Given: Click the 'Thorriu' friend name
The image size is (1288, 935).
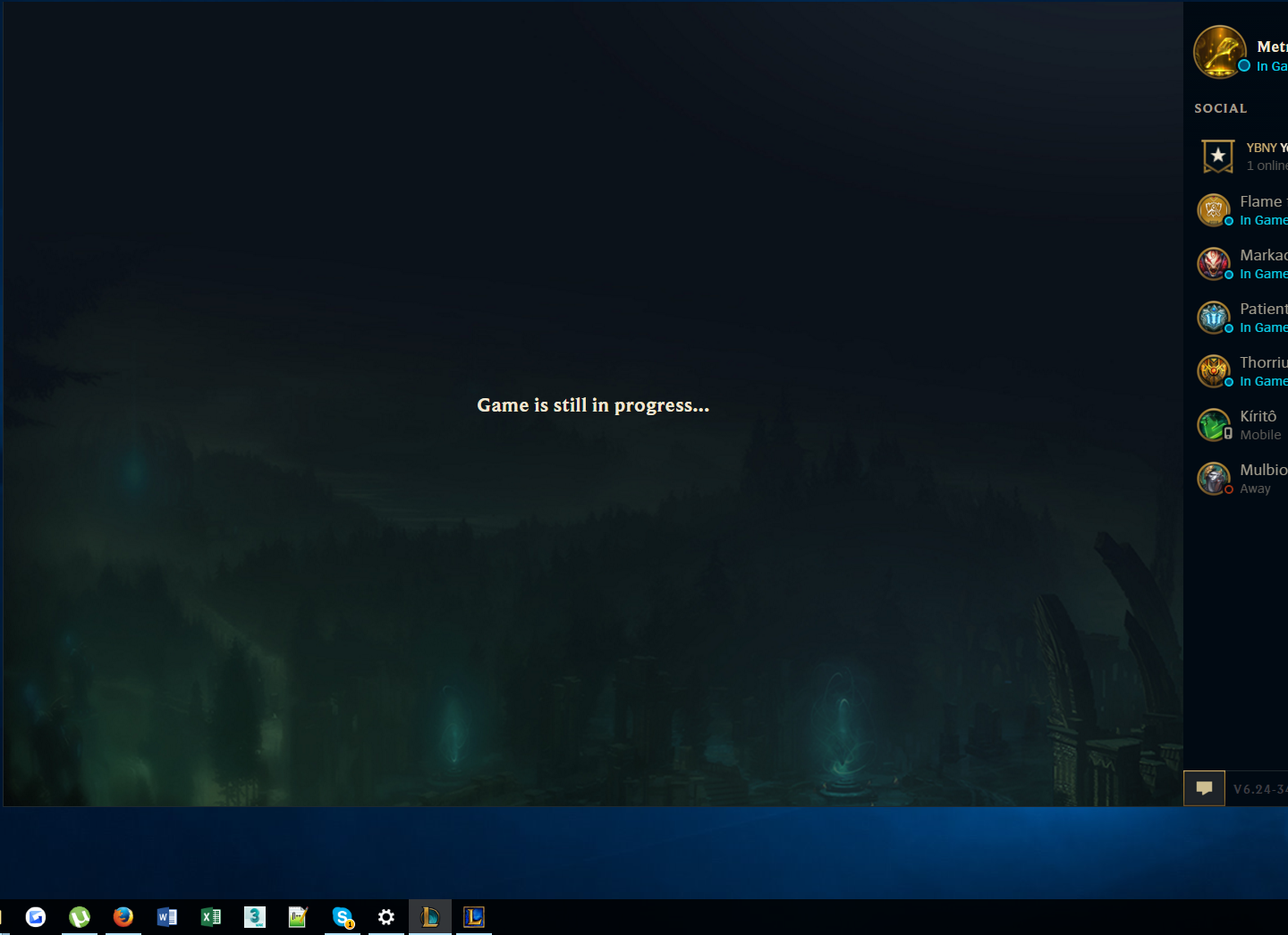Looking at the screenshot, I should coord(1264,362).
